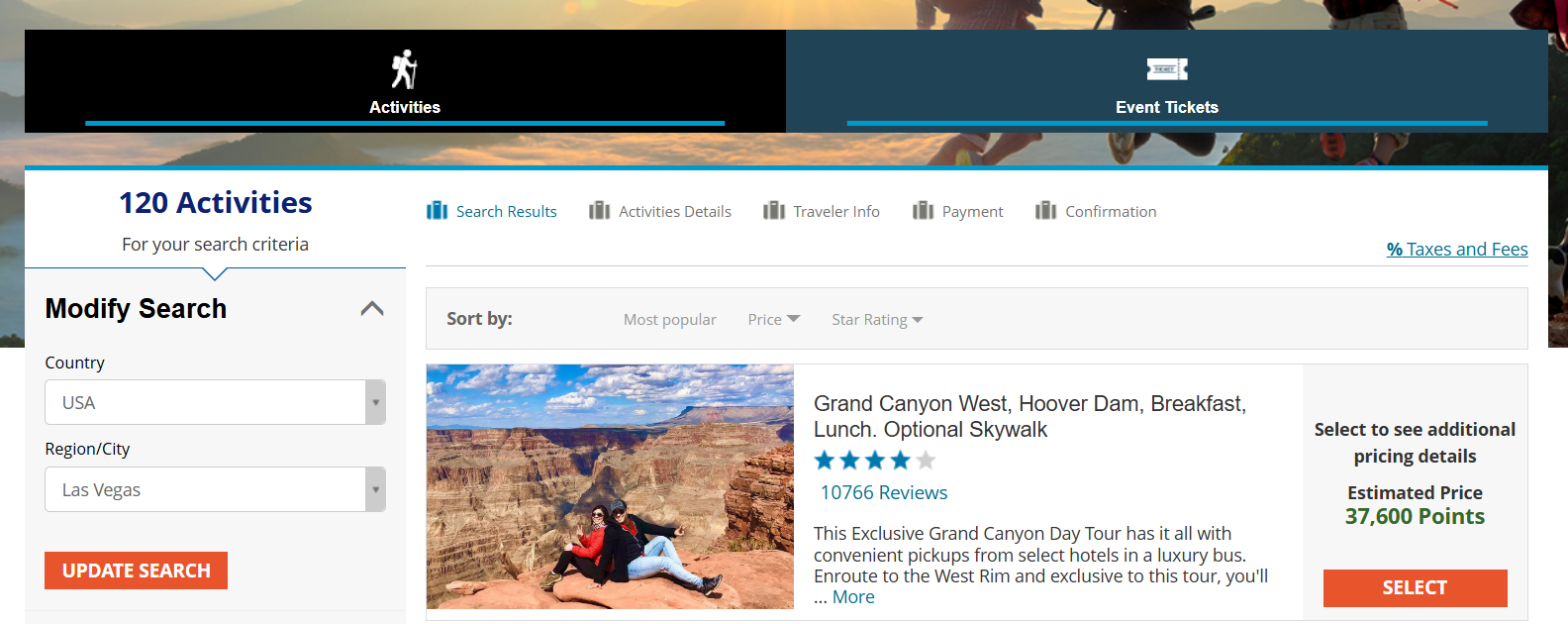1568x624 pixels.
Task: Click SELECT for Grand Canyon West tour
Action: [x=1415, y=587]
